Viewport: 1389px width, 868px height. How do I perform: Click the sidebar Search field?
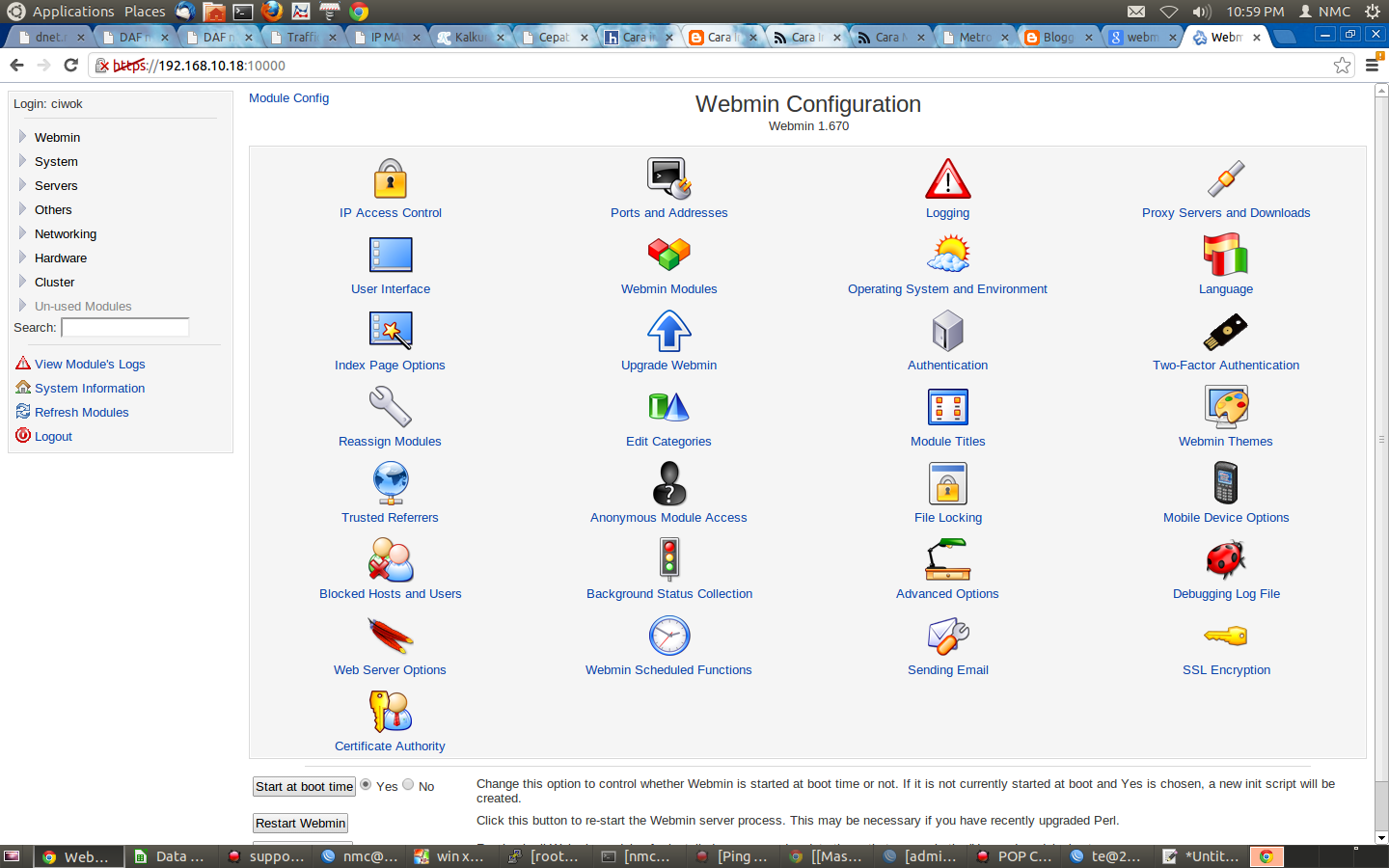tap(124, 328)
